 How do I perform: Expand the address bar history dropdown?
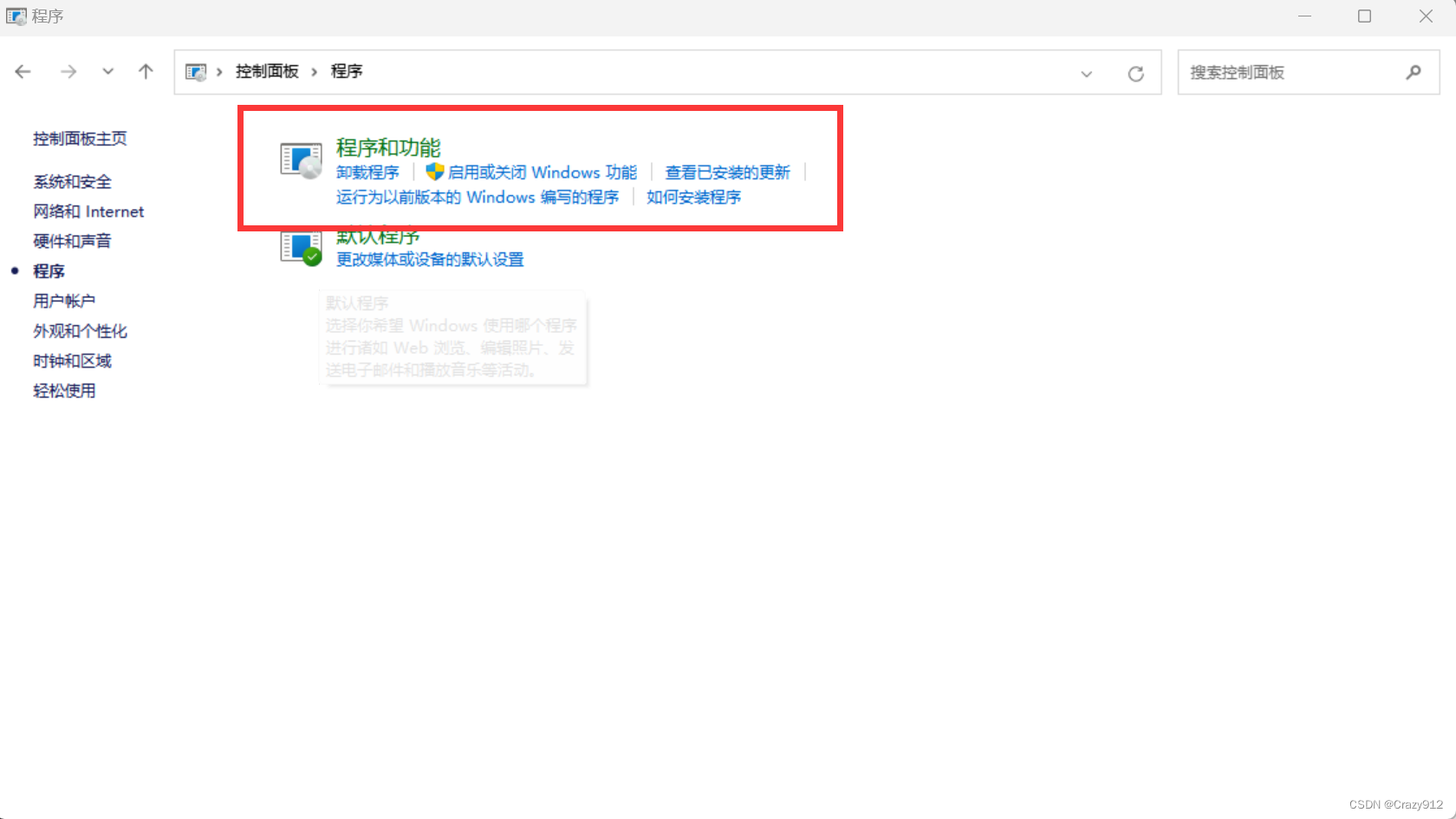coord(1086,74)
